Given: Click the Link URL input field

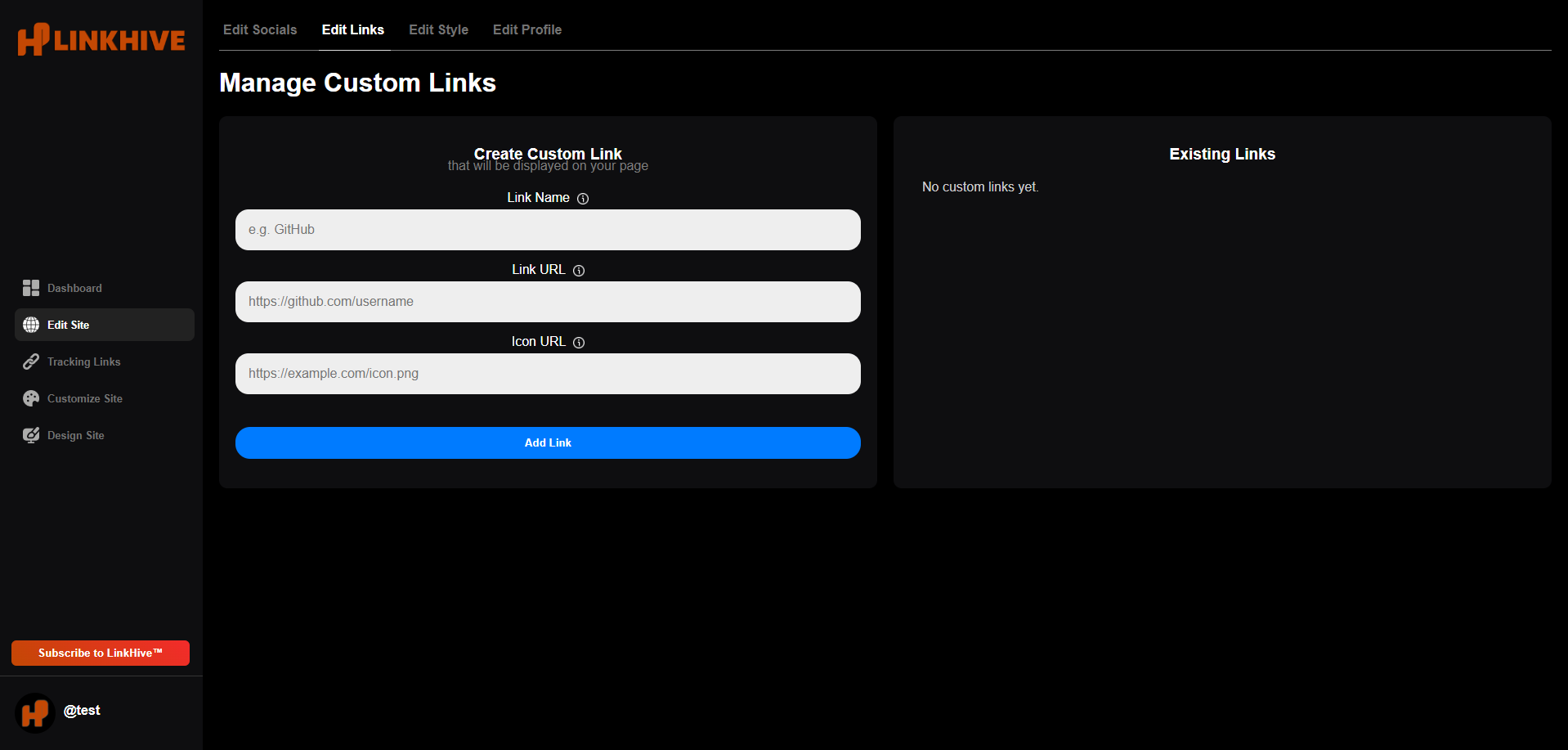Looking at the screenshot, I should point(548,302).
